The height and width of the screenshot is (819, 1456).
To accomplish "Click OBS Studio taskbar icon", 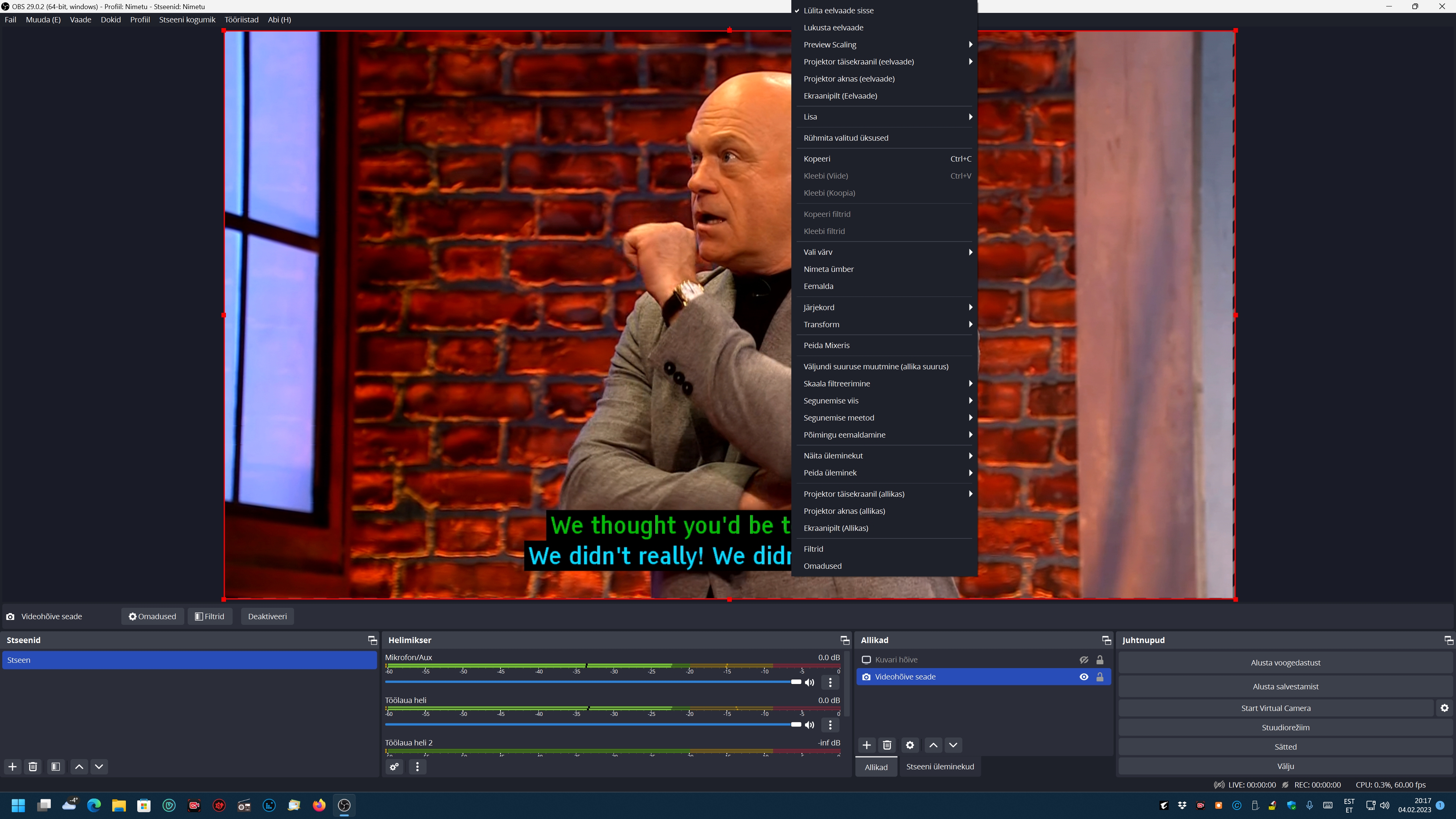I will click(344, 805).
